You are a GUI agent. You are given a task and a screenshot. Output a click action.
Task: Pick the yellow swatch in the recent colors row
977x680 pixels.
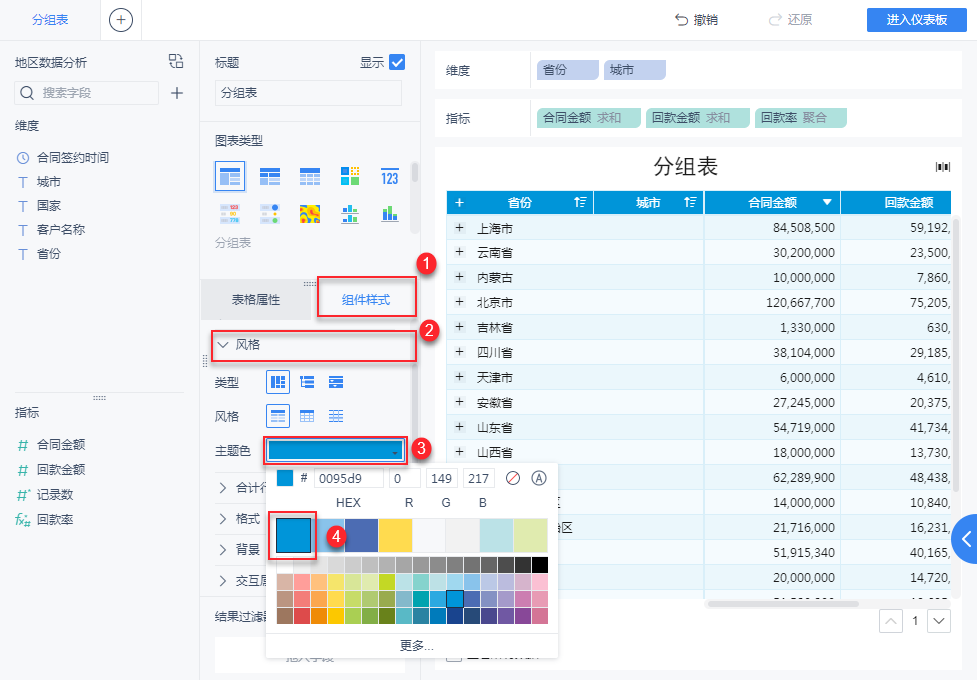[x=395, y=535]
